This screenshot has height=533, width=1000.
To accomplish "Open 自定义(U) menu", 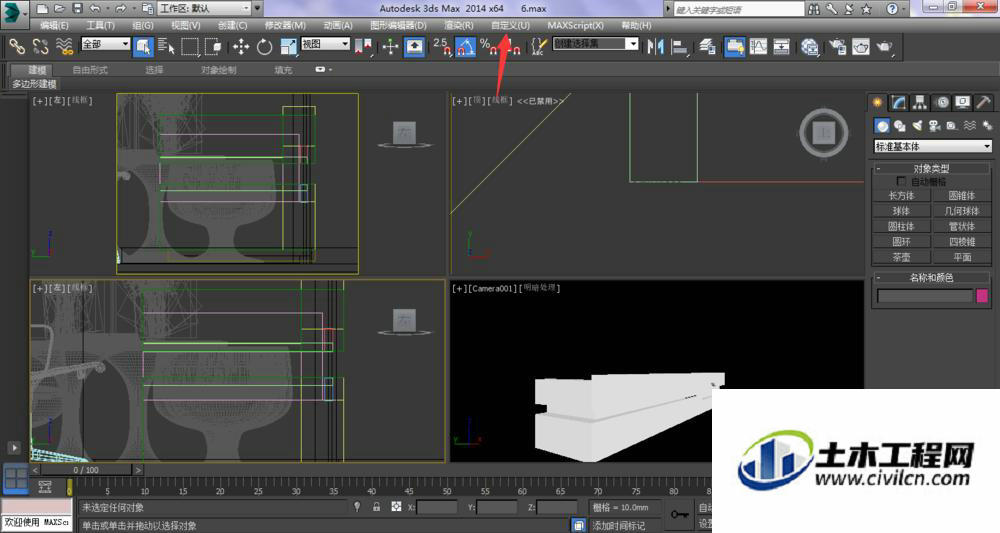I will (510, 26).
